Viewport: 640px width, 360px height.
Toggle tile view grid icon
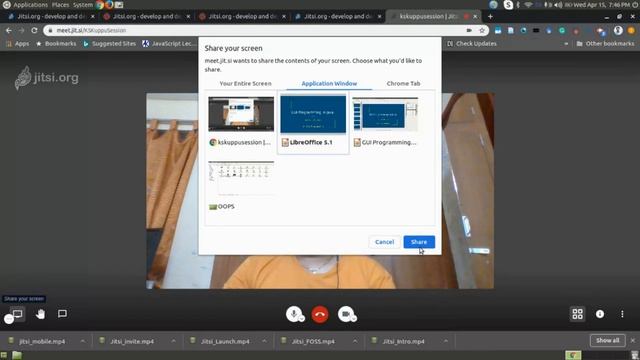point(578,314)
